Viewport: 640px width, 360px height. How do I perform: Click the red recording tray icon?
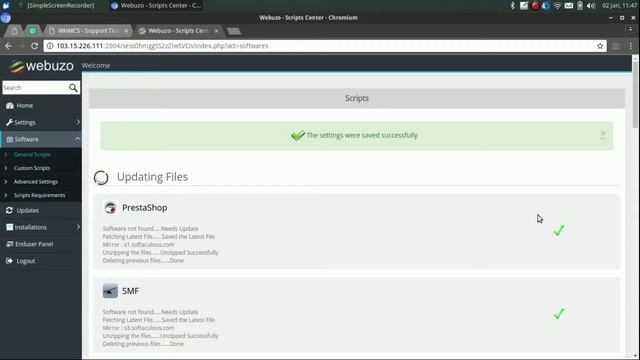tap(535, 6)
